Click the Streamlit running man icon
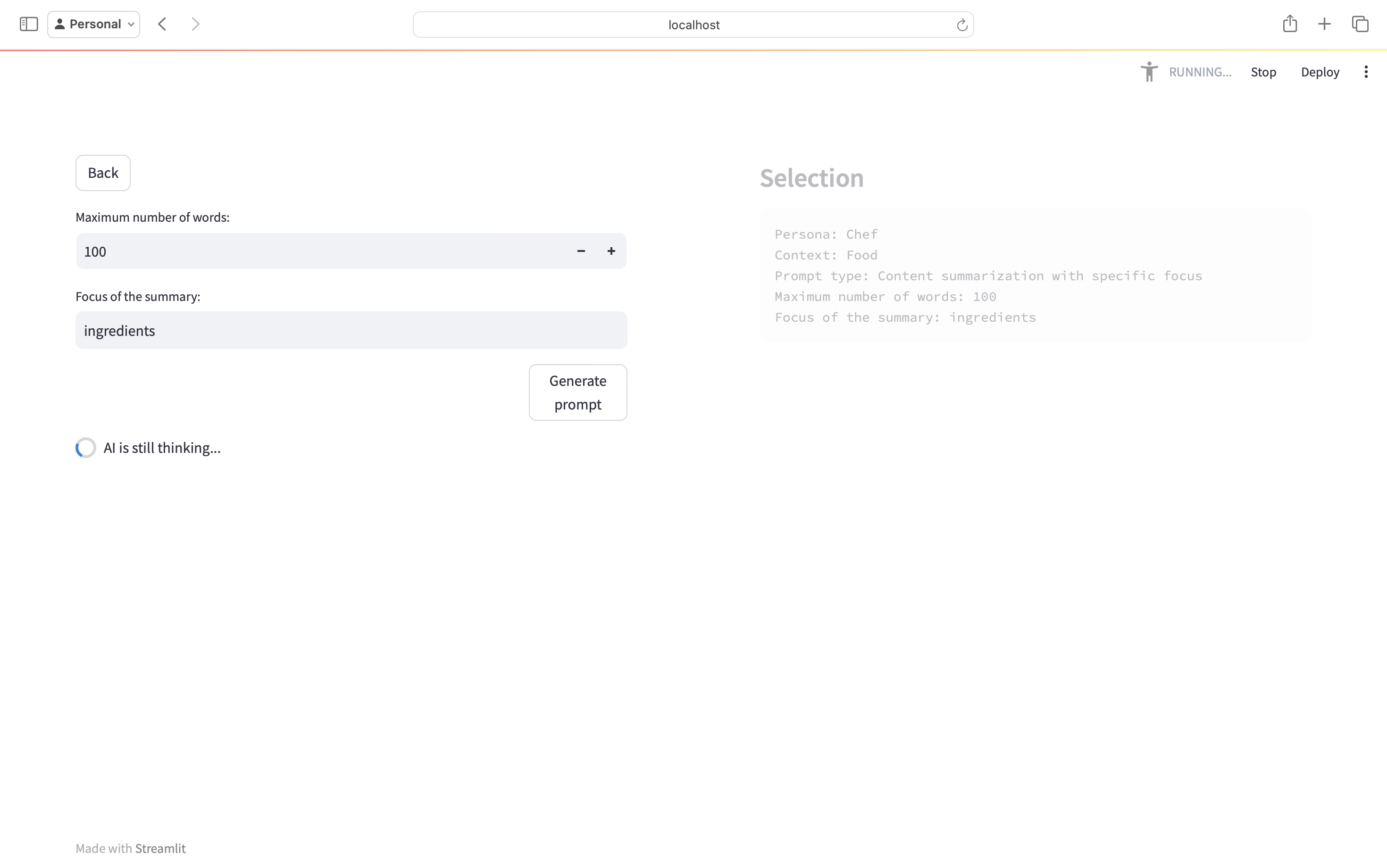Screen dimensions: 1387x868 (x=1149, y=72)
